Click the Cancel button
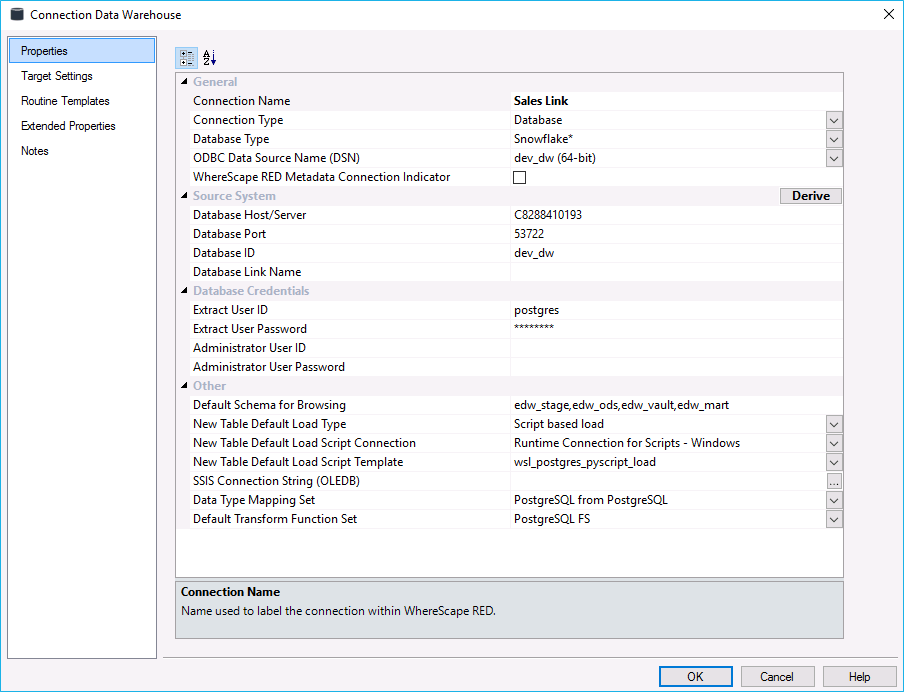The image size is (904, 692). point(777,676)
